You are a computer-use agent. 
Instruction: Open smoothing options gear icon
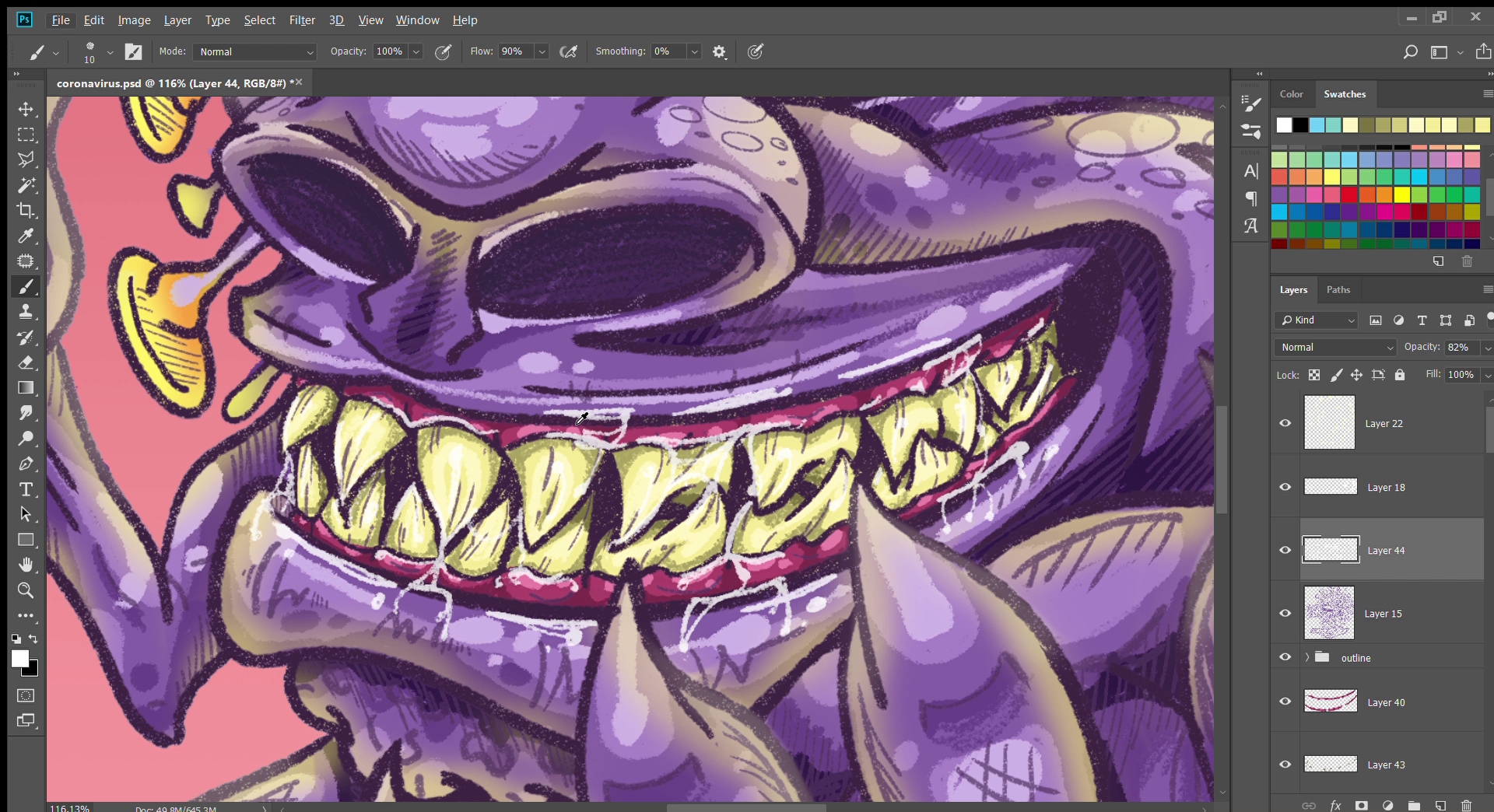click(719, 52)
